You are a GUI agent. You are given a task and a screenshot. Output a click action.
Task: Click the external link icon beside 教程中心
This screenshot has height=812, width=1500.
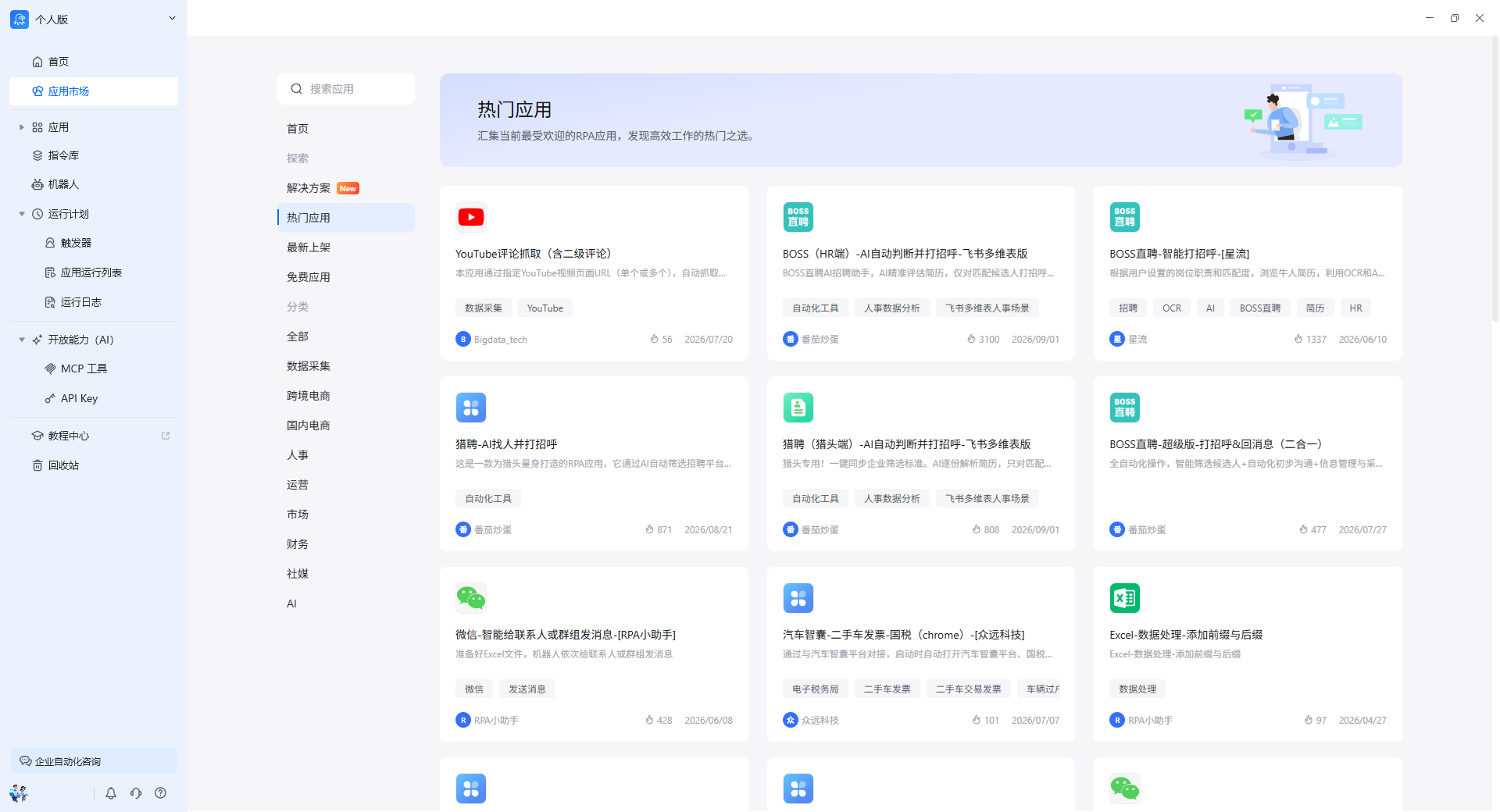(166, 436)
